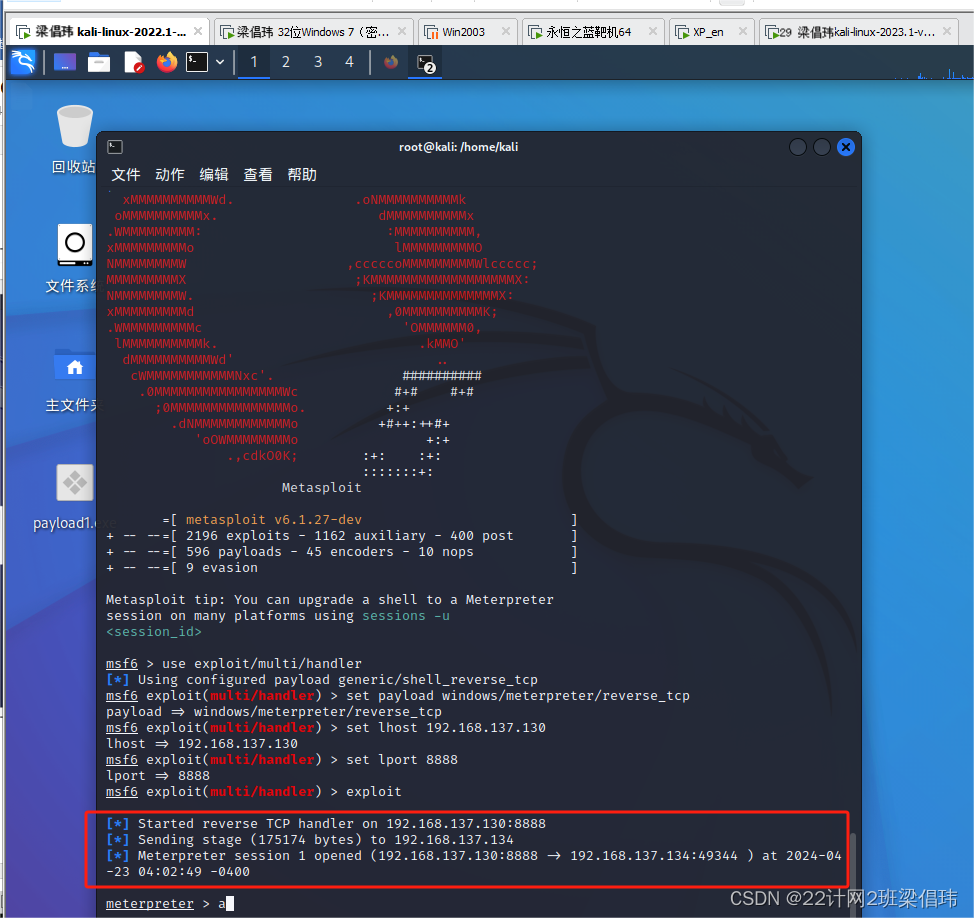This screenshot has width=974, height=918.
Task: Launch Firefox from the panel
Action: tap(166, 62)
